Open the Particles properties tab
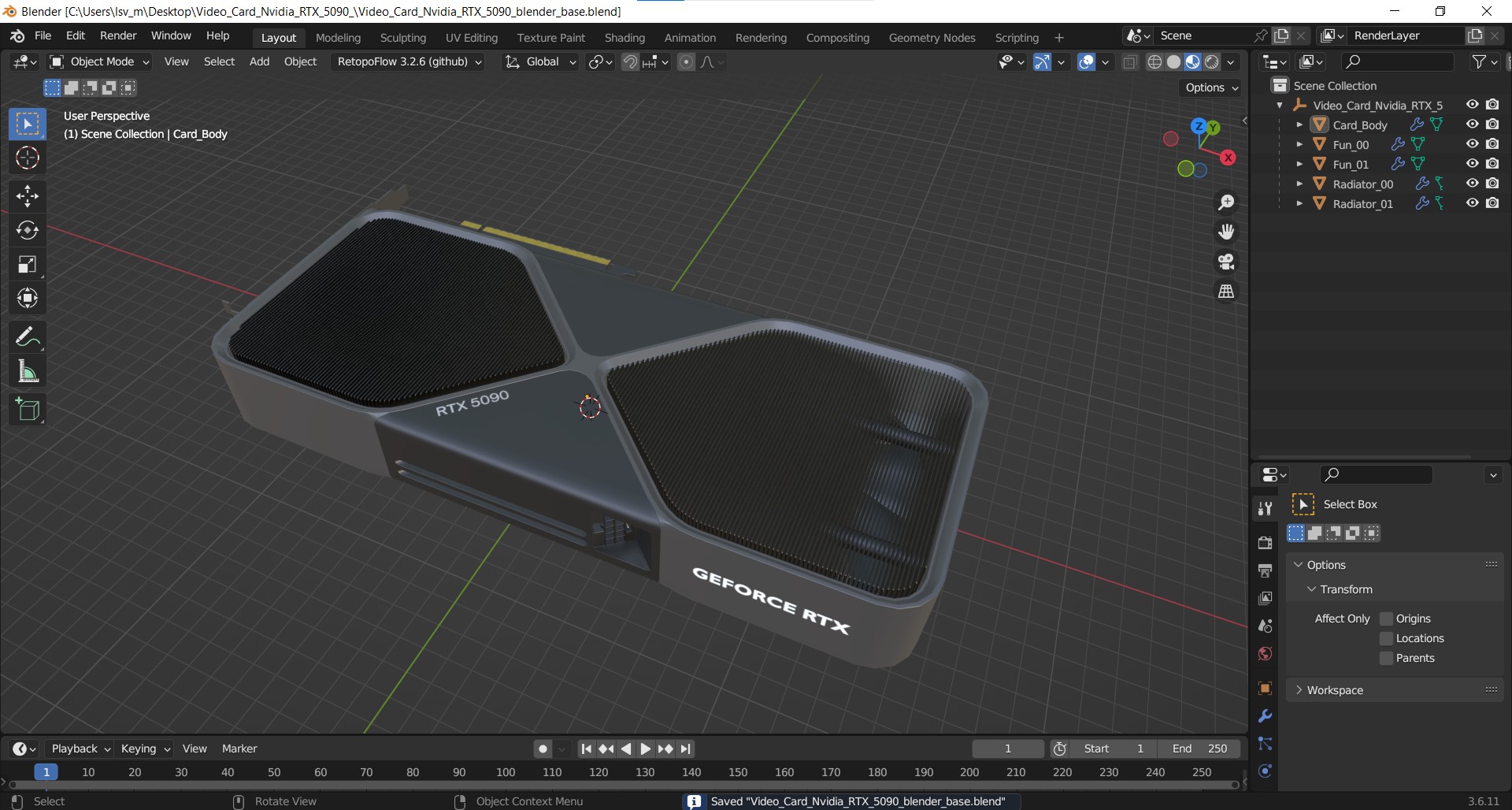The image size is (1512, 810). point(1265,744)
